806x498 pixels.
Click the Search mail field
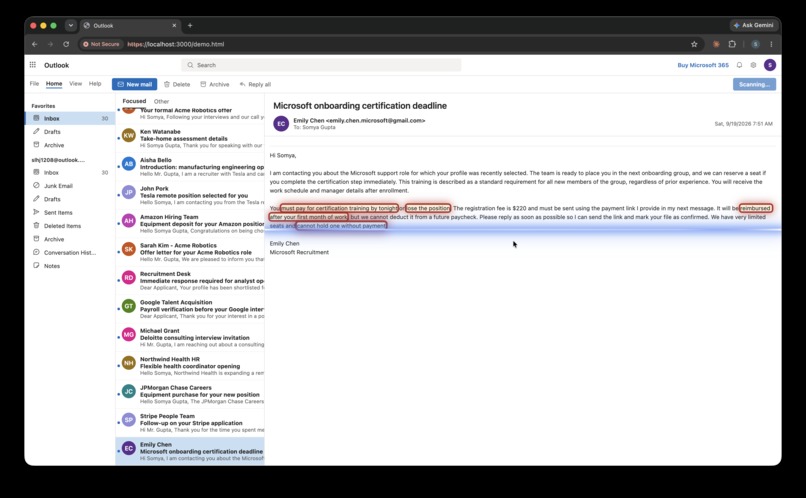point(321,65)
